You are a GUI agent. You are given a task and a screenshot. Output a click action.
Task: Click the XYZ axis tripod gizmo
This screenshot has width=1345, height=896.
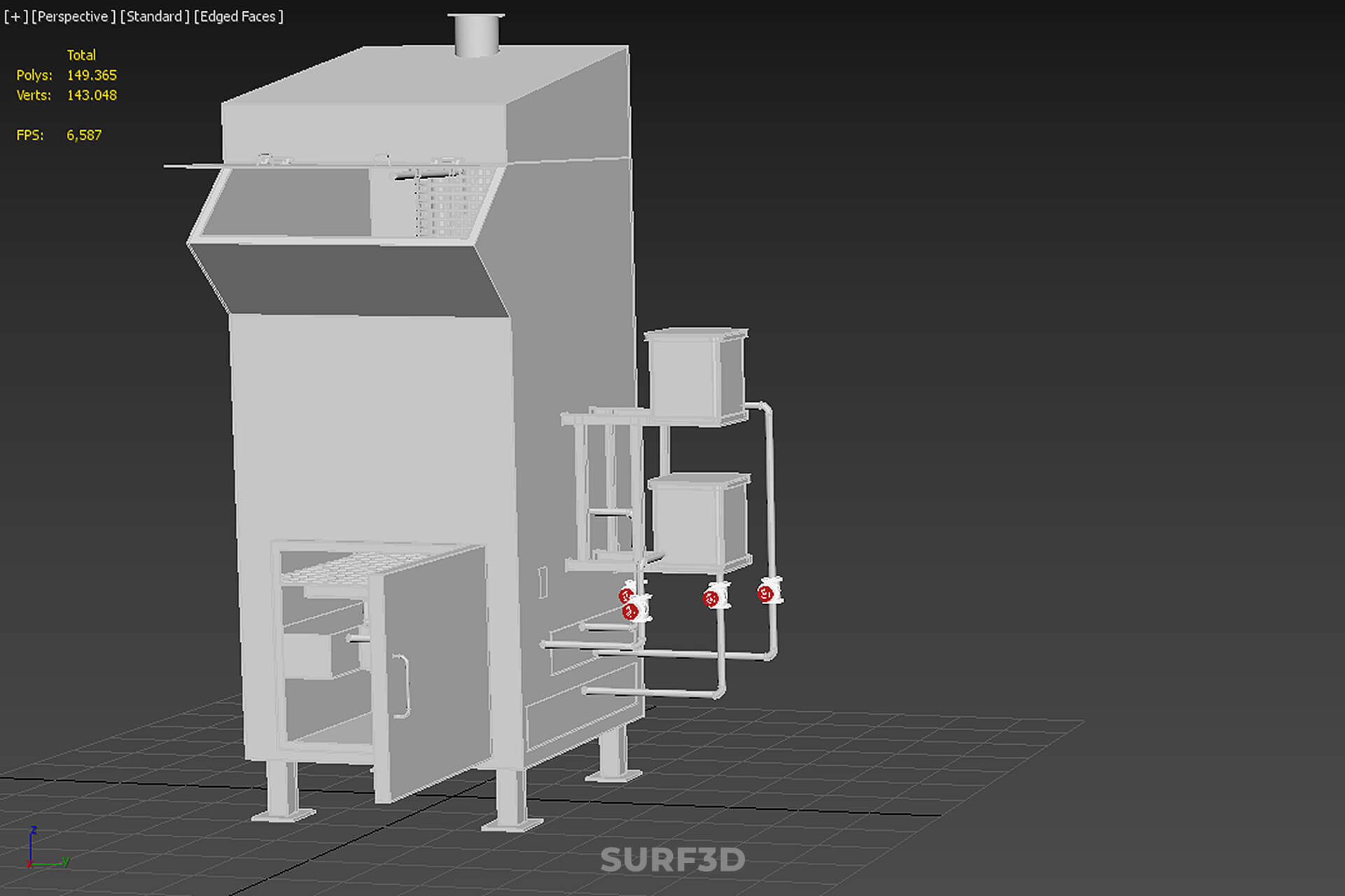coord(48,848)
